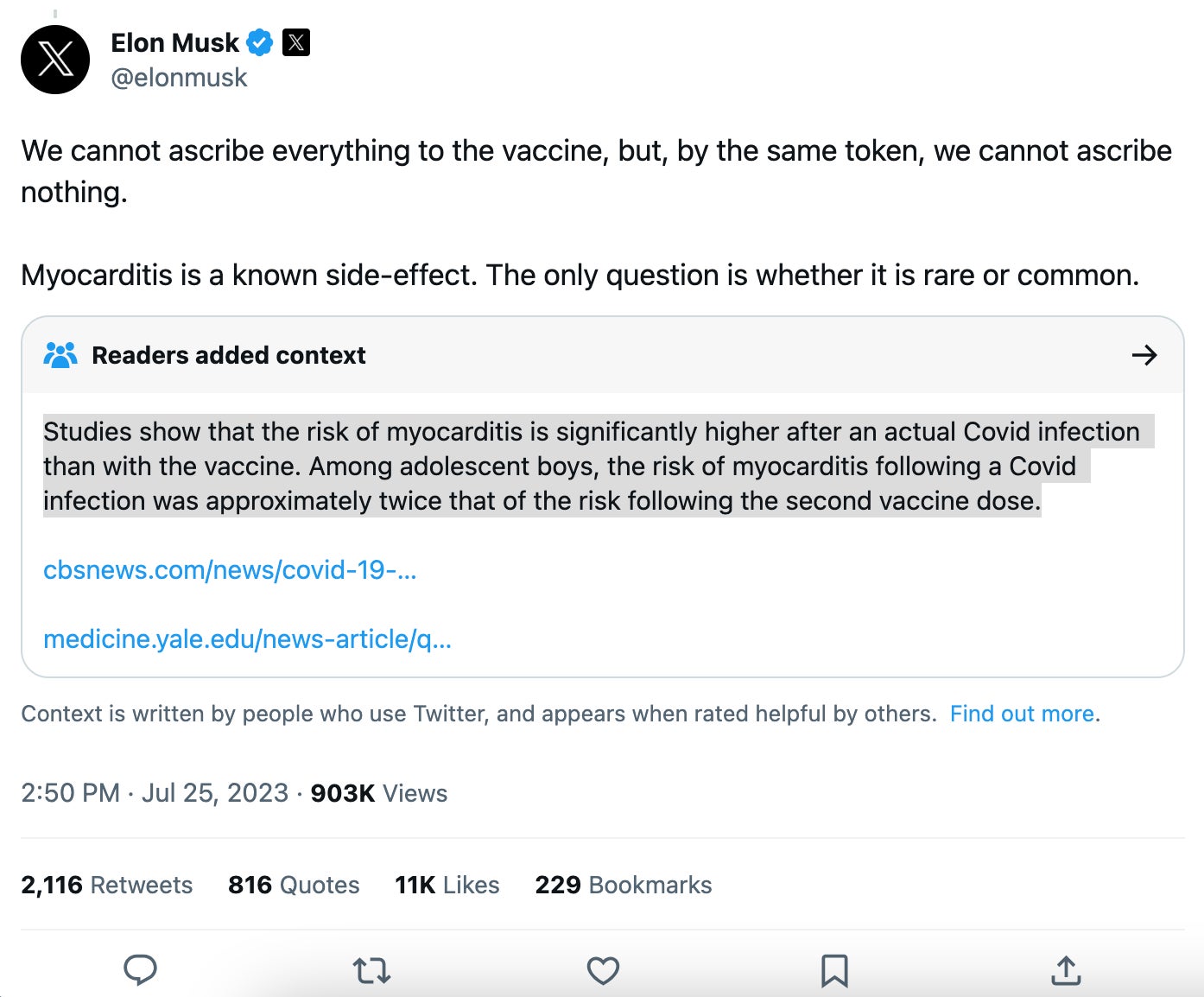Click the people icon beside Readers added context
This screenshot has width=1204, height=997.
click(x=60, y=354)
